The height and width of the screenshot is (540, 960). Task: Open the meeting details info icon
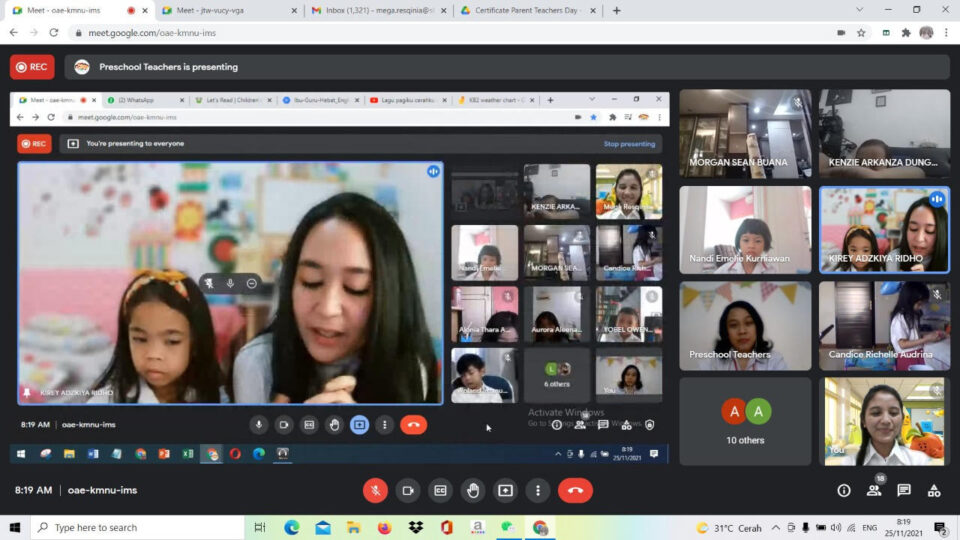pos(844,490)
